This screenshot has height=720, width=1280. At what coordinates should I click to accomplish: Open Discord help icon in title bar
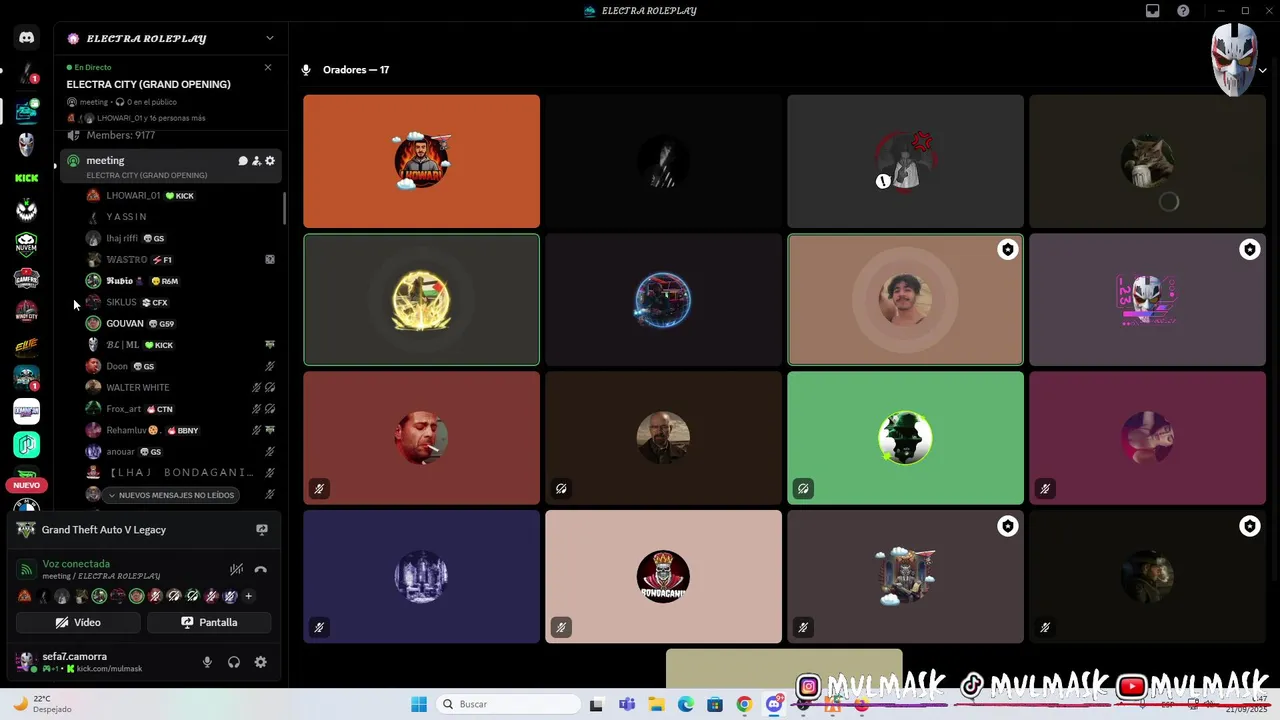(x=1183, y=11)
